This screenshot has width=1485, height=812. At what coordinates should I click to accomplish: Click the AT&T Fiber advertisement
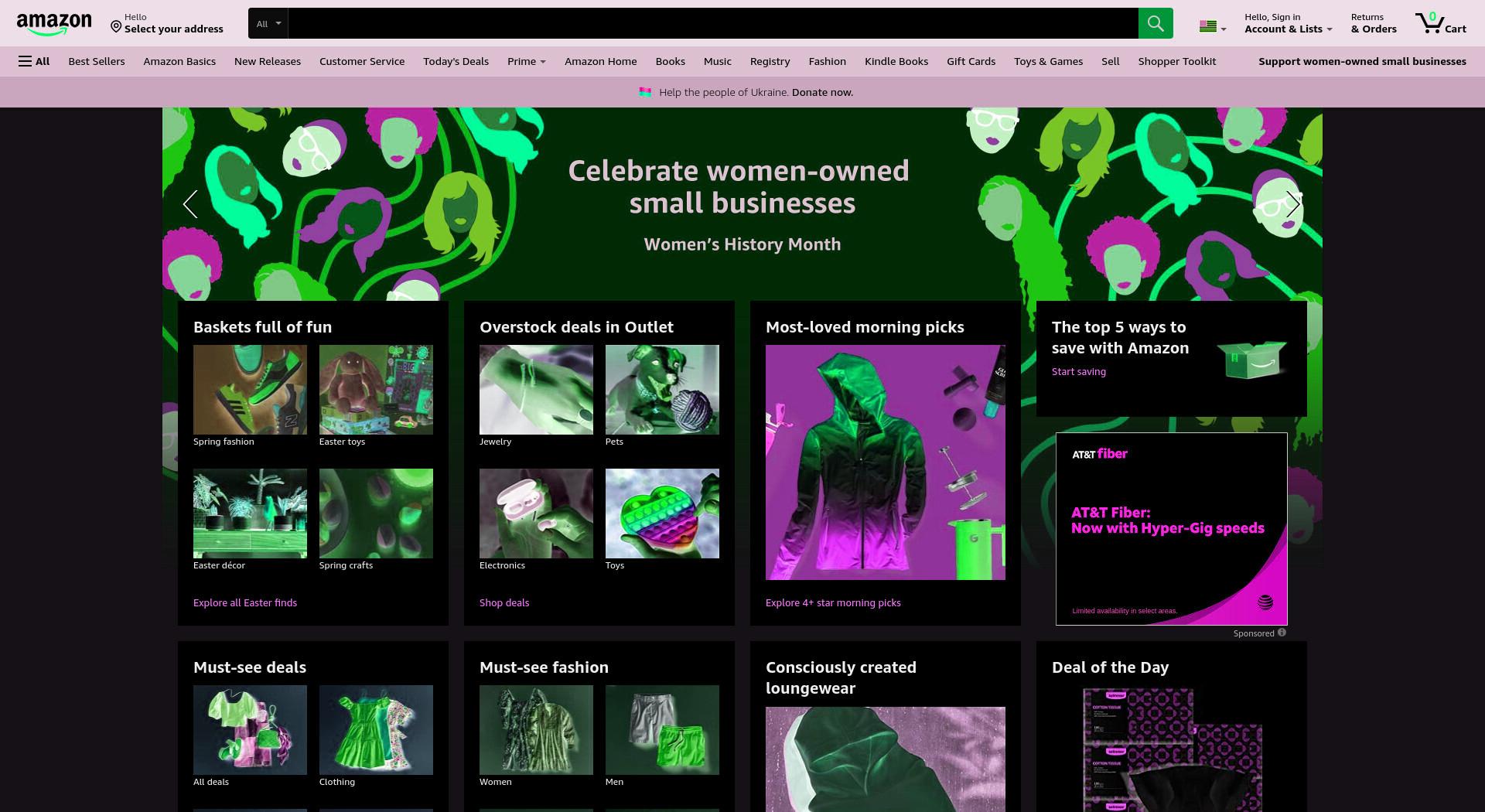pos(1172,529)
